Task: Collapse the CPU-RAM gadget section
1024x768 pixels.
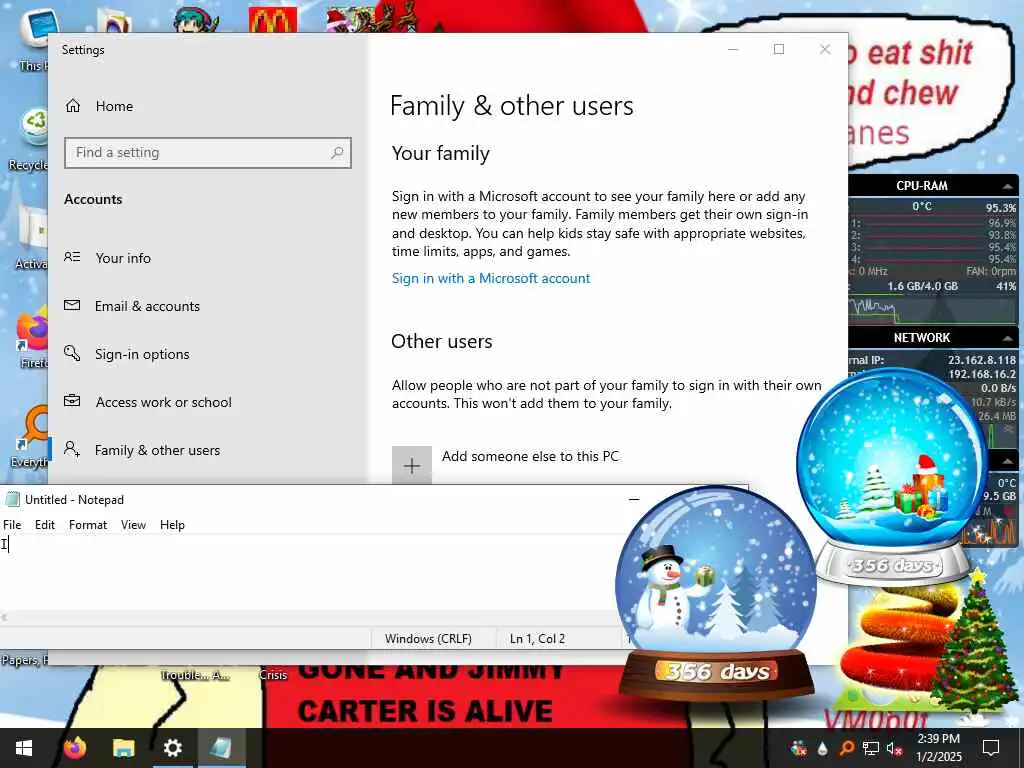Action: click(x=1008, y=186)
